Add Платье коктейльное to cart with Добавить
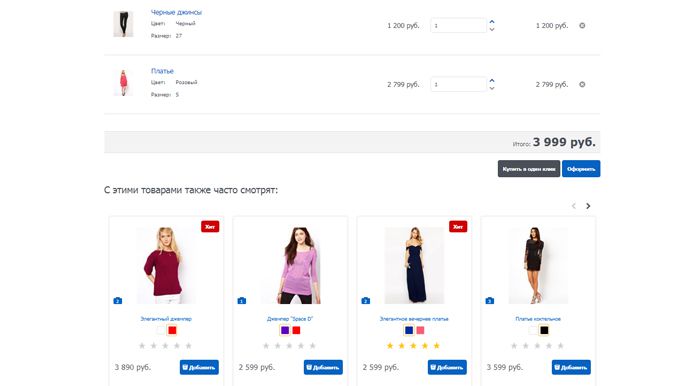697x386 pixels. pyautogui.click(x=571, y=367)
